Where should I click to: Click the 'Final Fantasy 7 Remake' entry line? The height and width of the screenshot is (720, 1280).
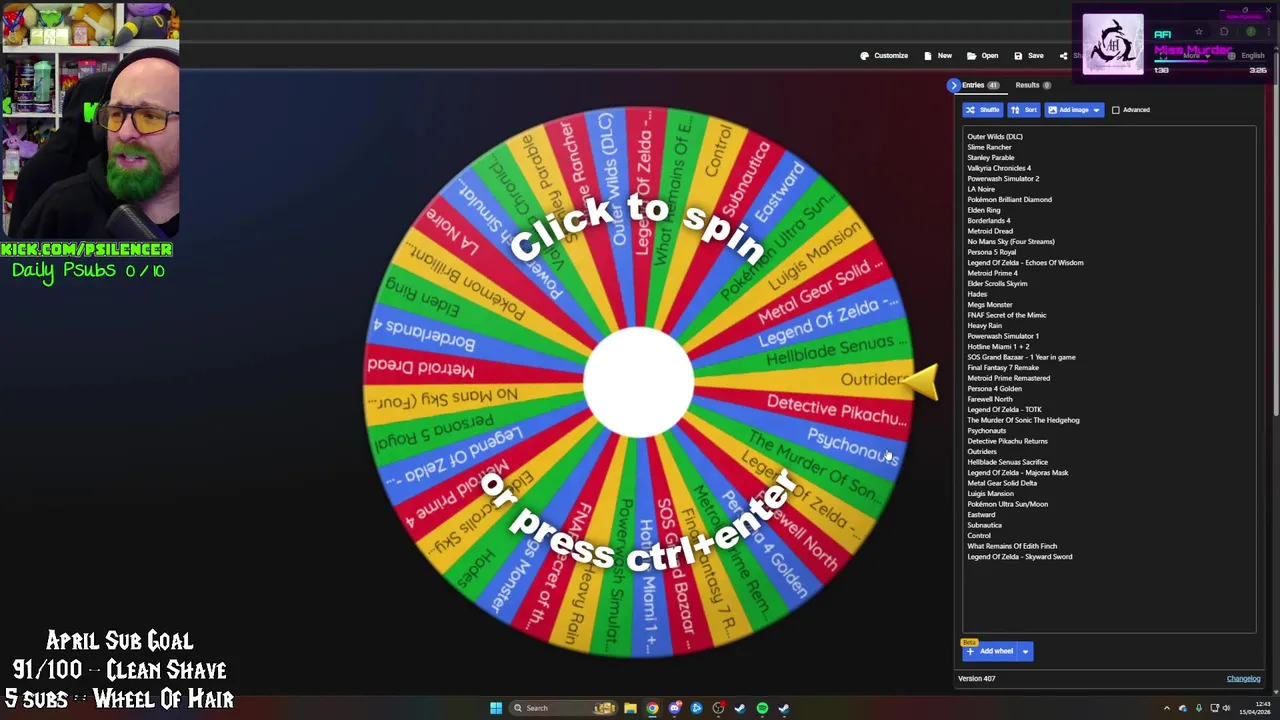pos(1003,368)
